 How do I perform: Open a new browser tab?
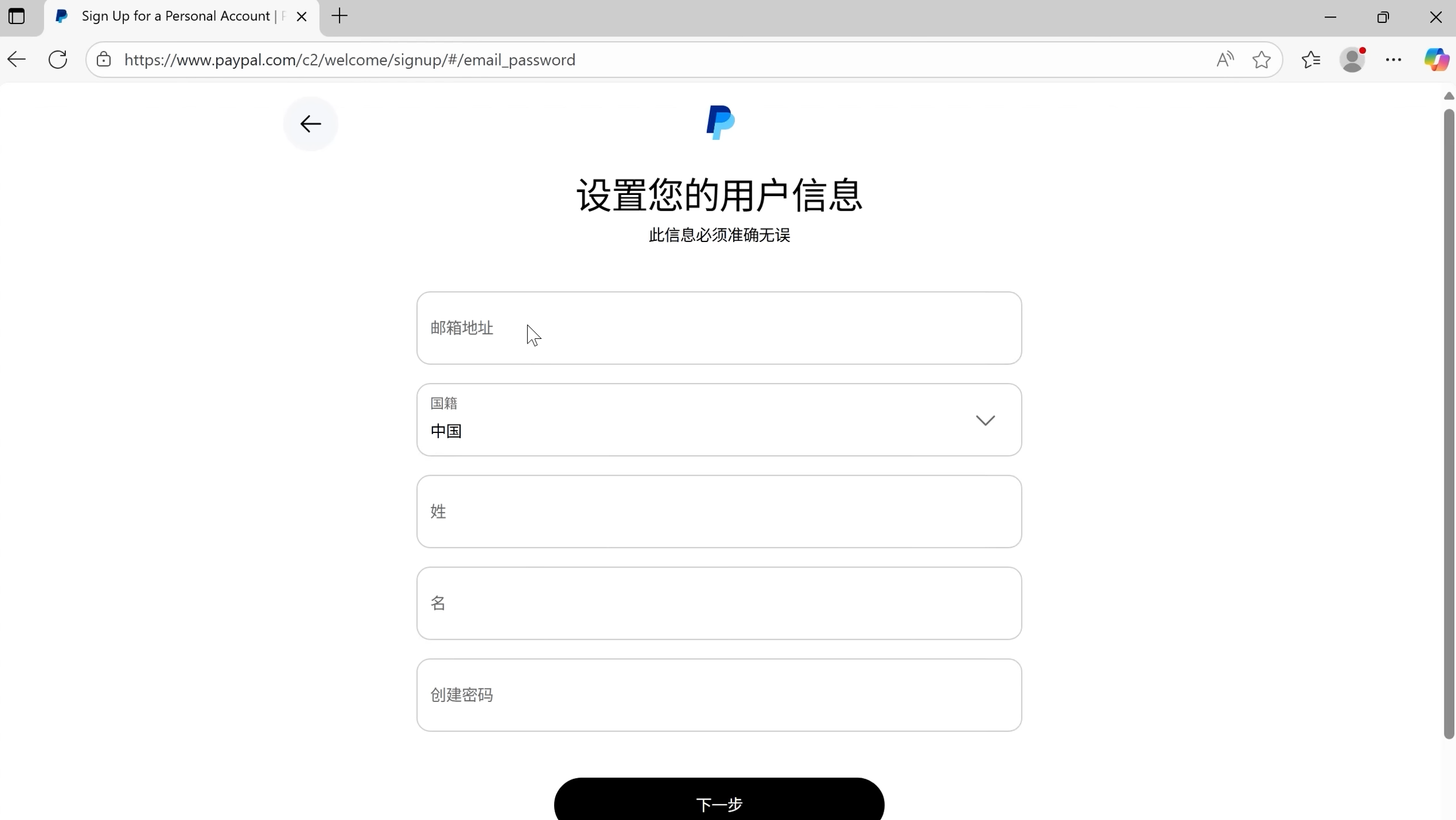pos(340,16)
